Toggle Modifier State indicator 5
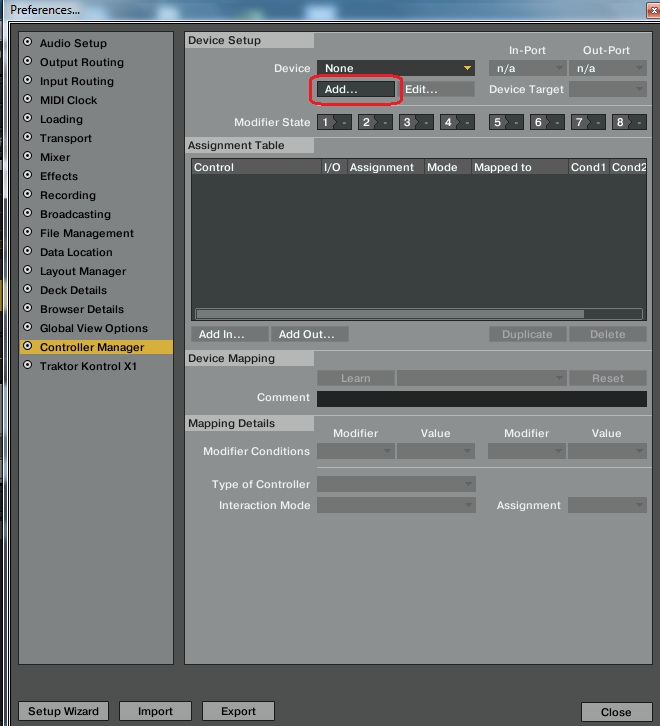Image resolution: width=660 pixels, height=726 pixels. click(x=506, y=122)
